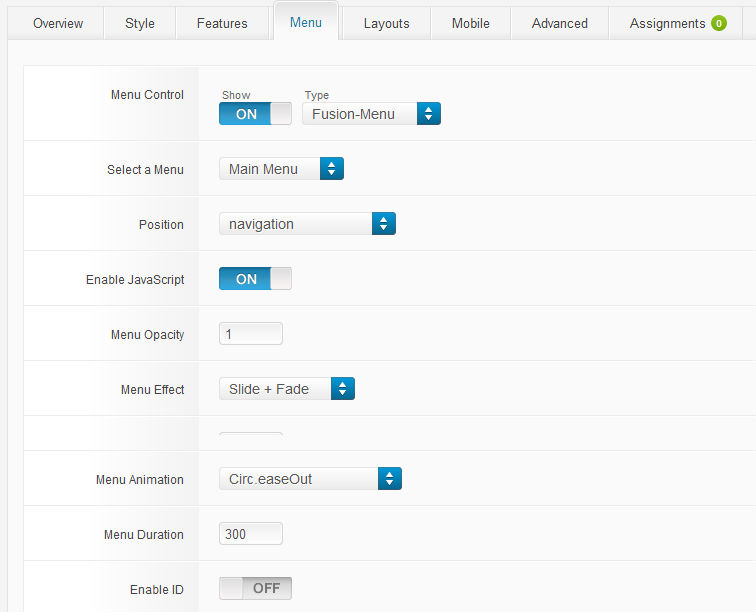The image size is (756, 612).
Task: Open the Position dropdown list
Action: pyautogui.click(x=308, y=224)
